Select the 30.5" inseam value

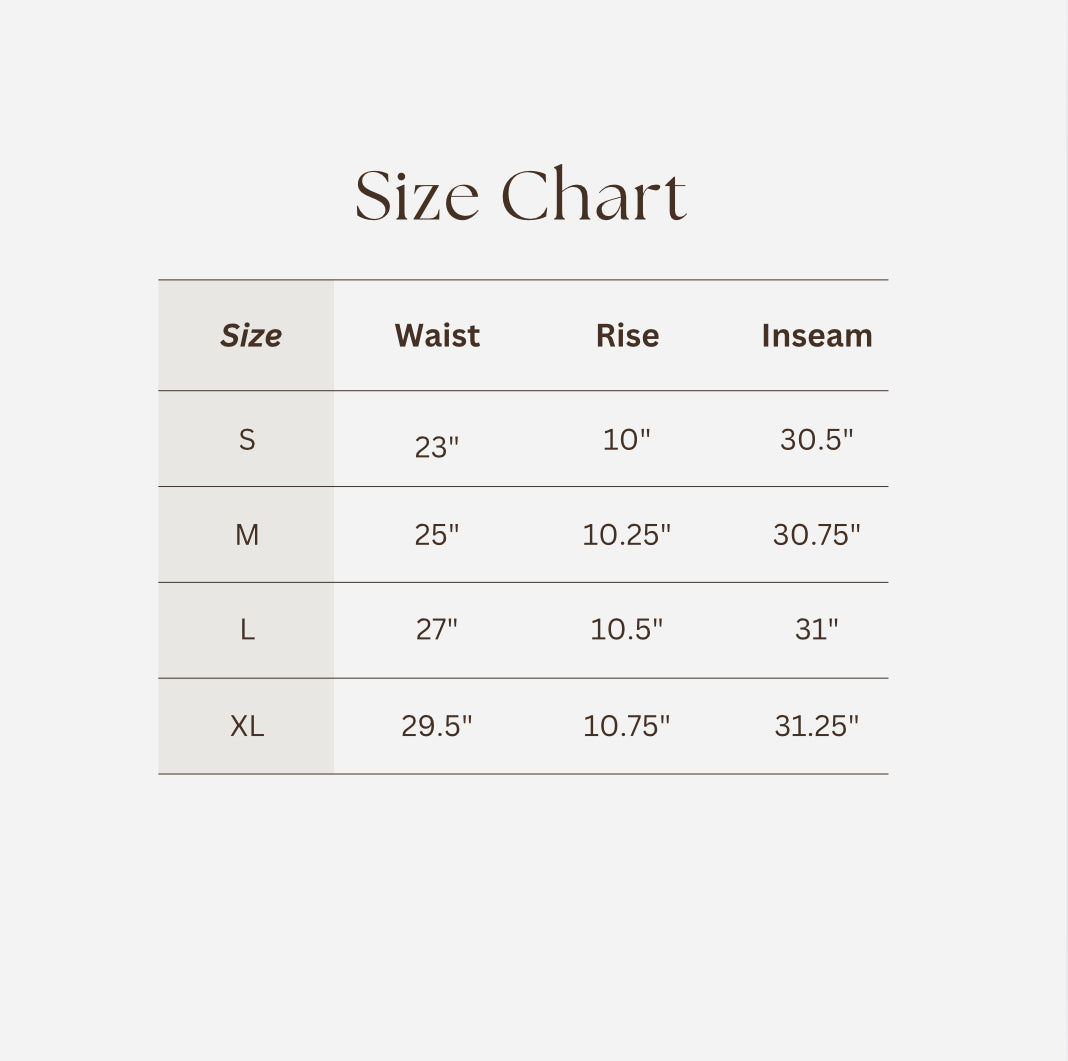point(817,439)
